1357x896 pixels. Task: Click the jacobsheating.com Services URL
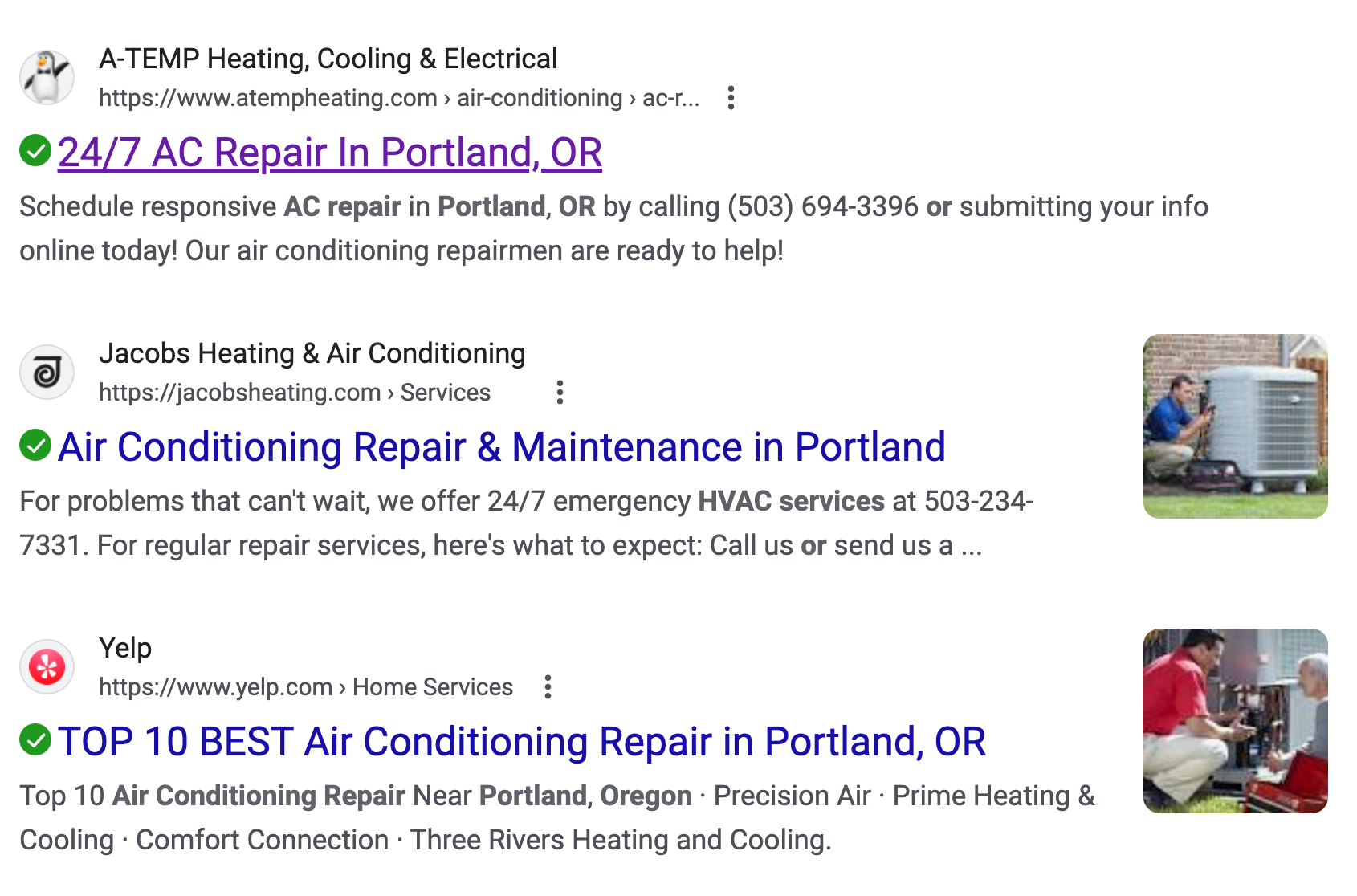[x=294, y=393]
